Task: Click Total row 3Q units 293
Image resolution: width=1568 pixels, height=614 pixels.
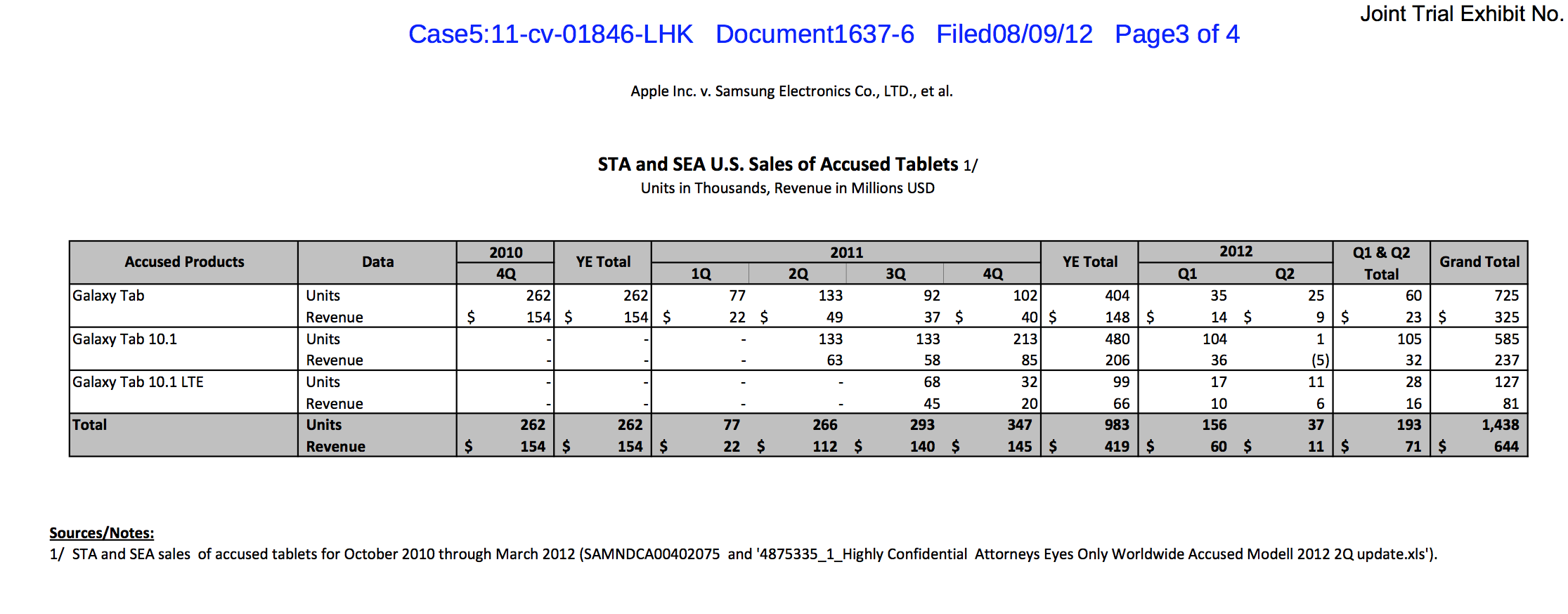Action: pyautogui.click(x=922, y=425)
